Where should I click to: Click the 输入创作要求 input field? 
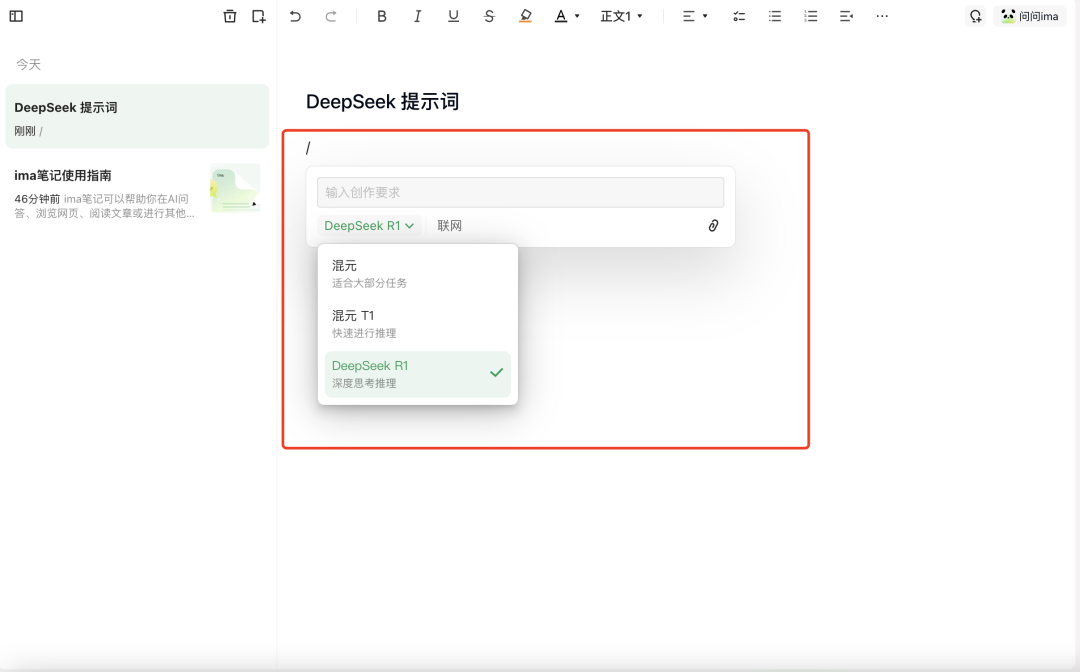pyautogui.click(x=520, y=192)
